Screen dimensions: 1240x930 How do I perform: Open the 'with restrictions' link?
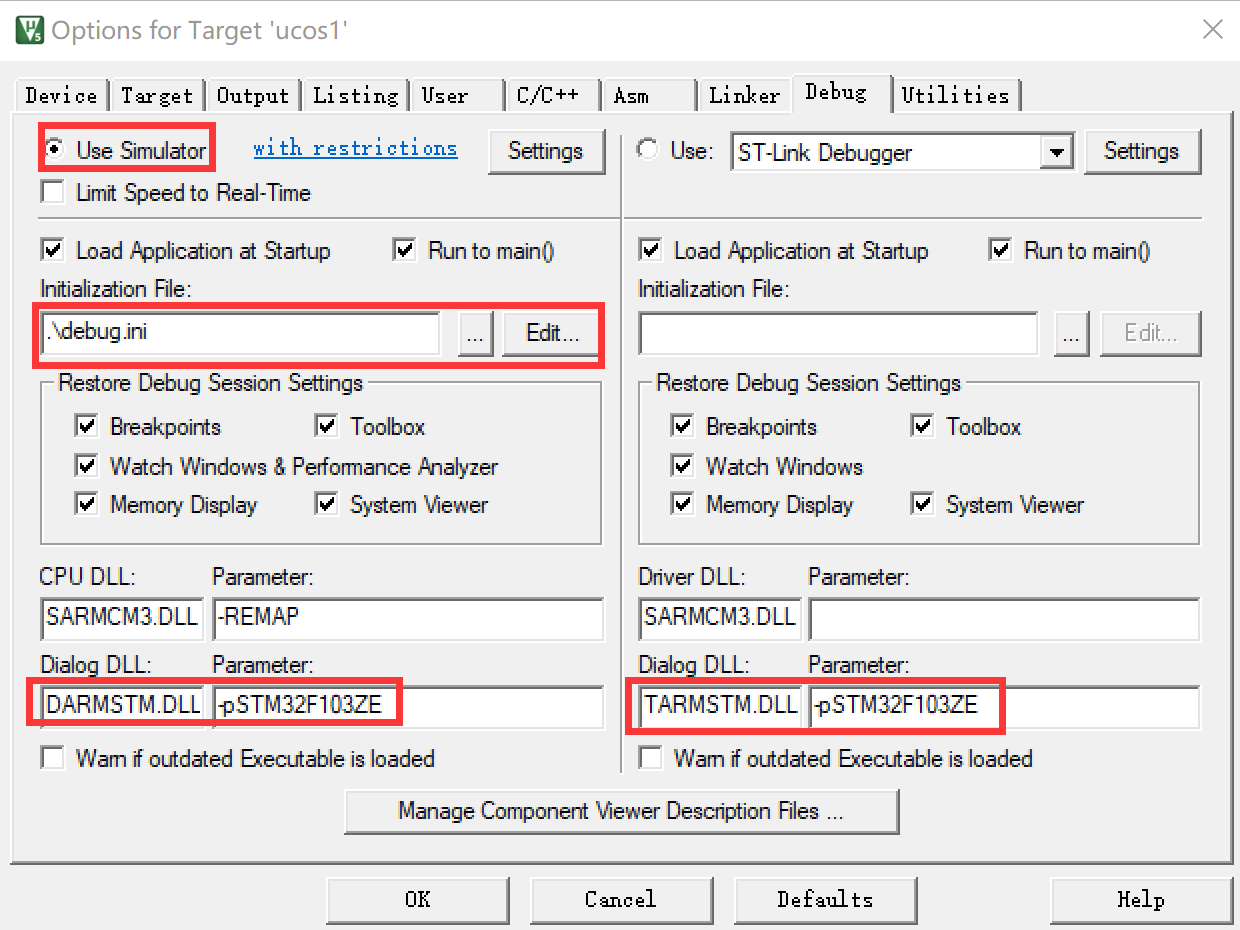pos(355,148)
